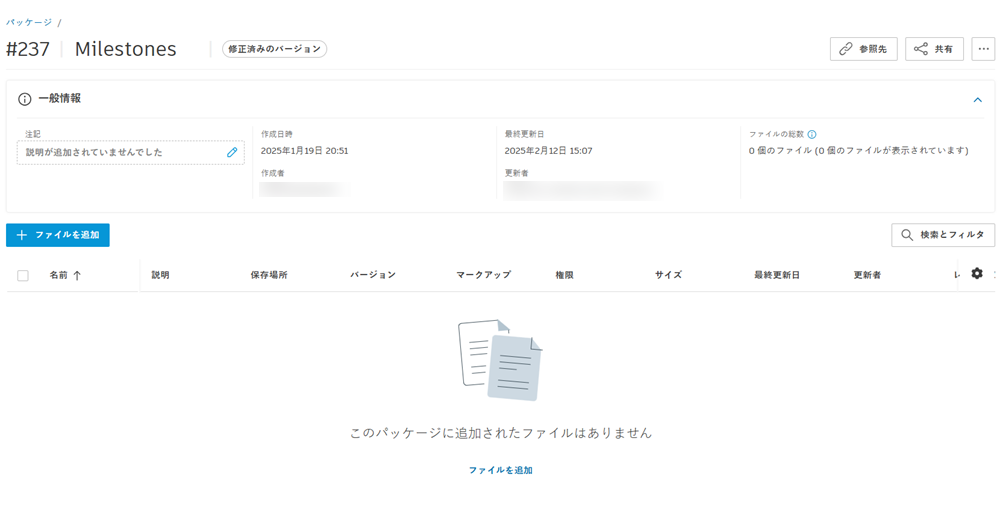The height and width of the screenshot is (513, 1000).
Task: Click the ascending sort arrow next to 名前
Action: [77, 276]
